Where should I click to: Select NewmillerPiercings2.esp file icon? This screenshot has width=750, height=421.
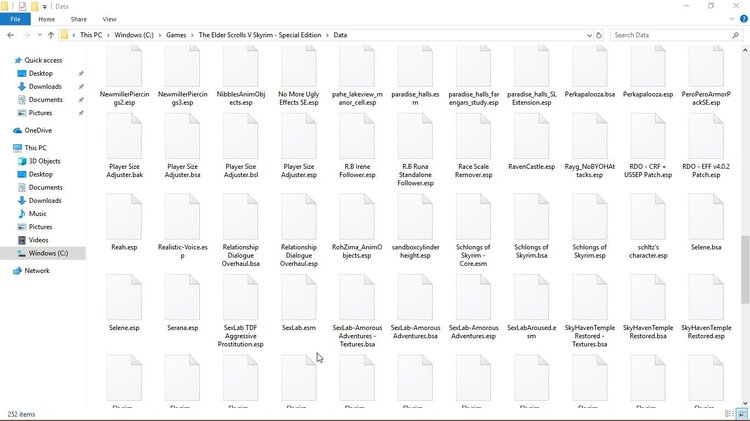tap(124, 66)
